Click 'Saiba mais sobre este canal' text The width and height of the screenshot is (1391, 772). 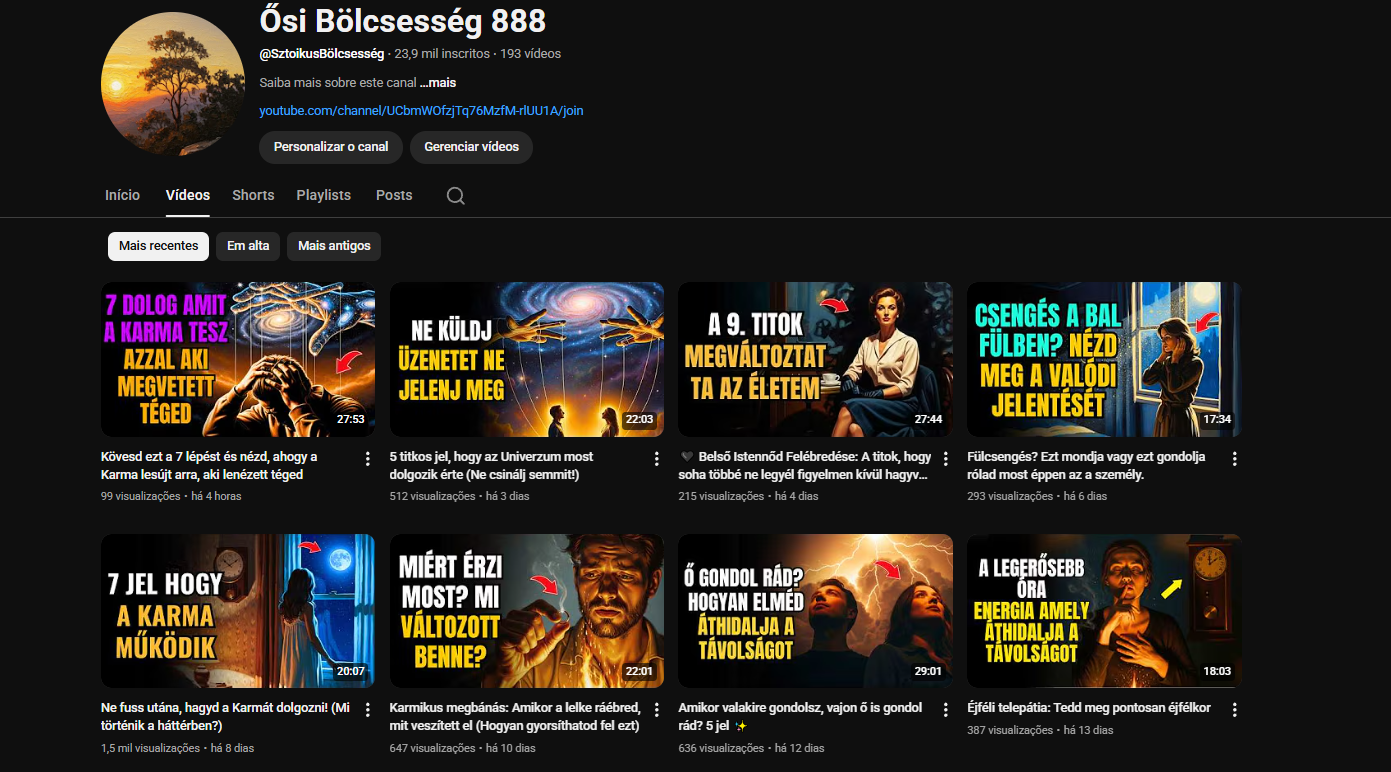pyautogui.click(x=337, y=82)
